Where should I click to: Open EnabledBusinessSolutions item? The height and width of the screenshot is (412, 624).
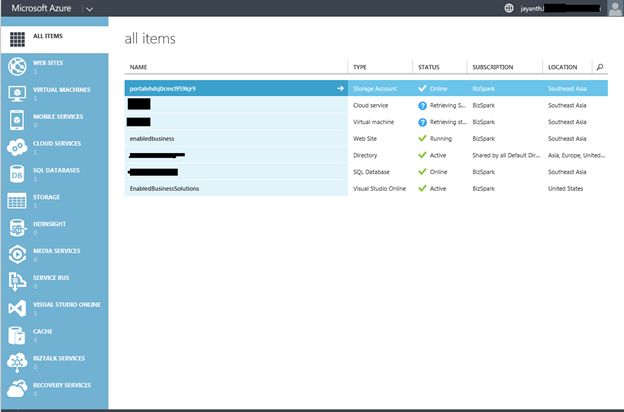164,188
